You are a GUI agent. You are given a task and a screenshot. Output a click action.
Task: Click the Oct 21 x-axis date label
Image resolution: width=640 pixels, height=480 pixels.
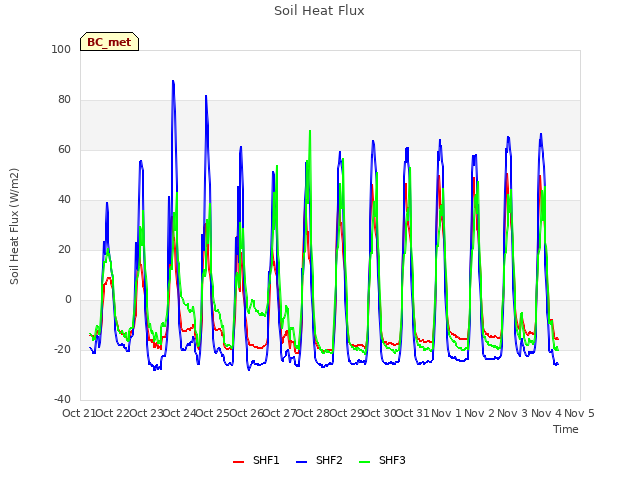point(79,413)
